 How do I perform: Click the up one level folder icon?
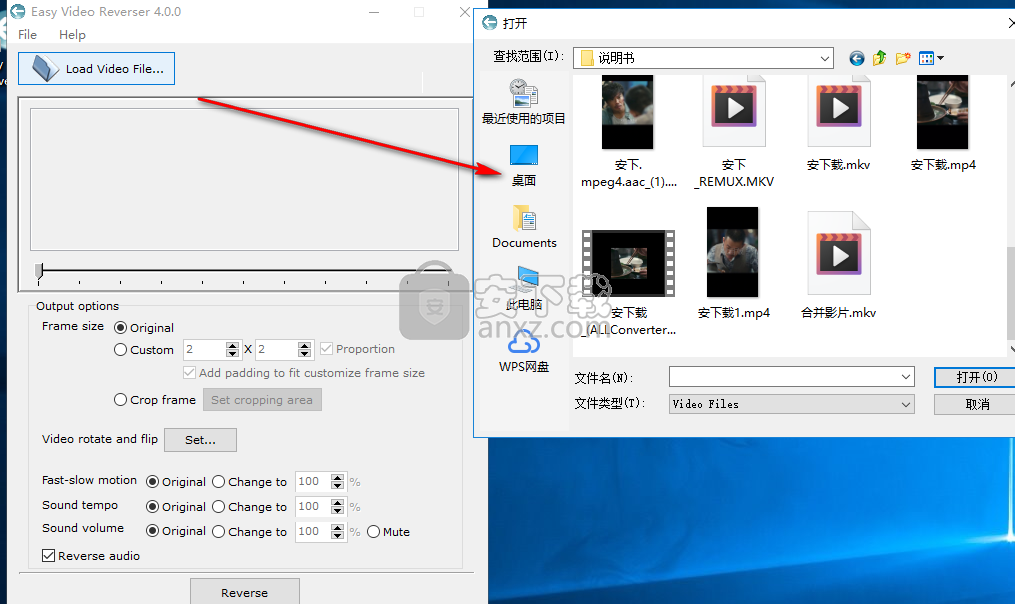[x=879, y=58]
